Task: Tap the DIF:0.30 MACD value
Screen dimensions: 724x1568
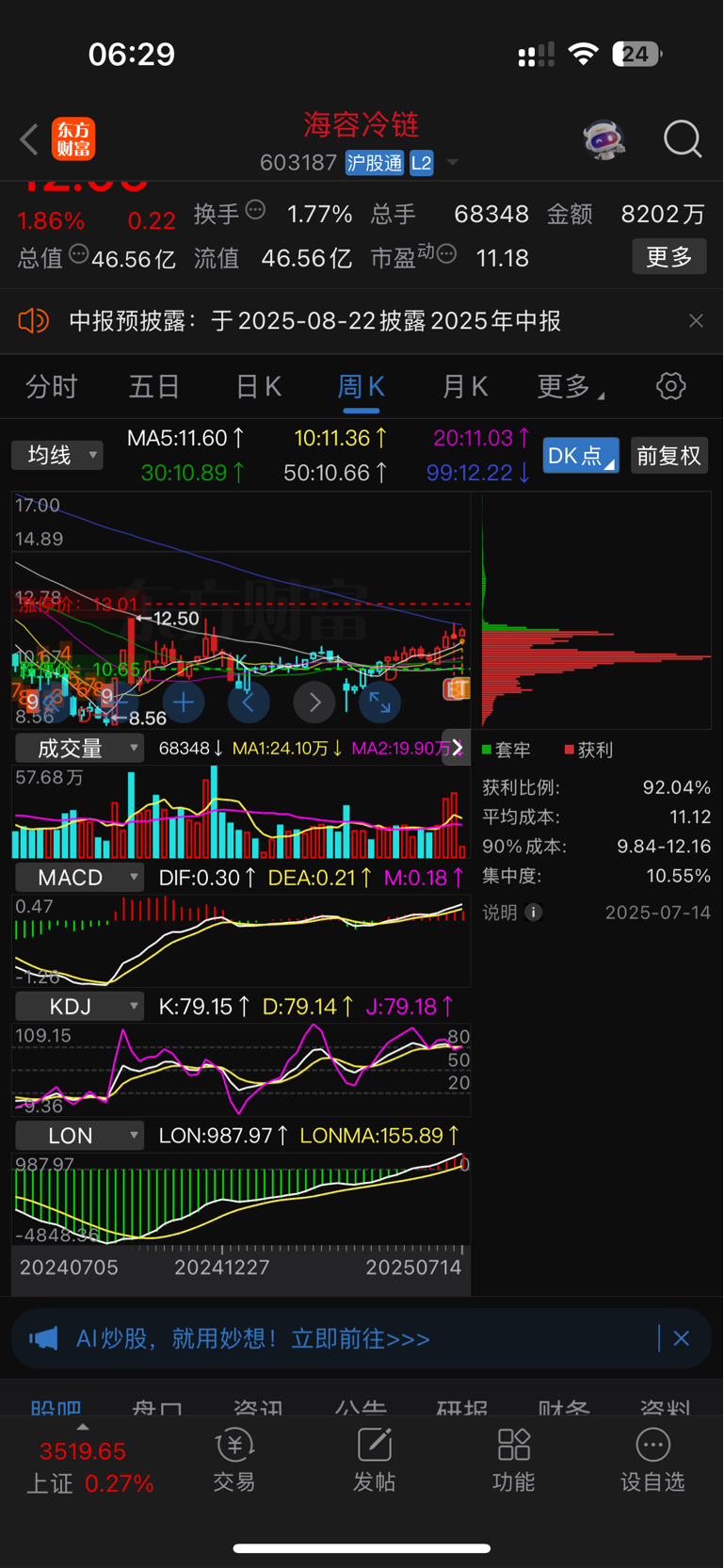Action: pyautogui.click(x=207, y=878)
